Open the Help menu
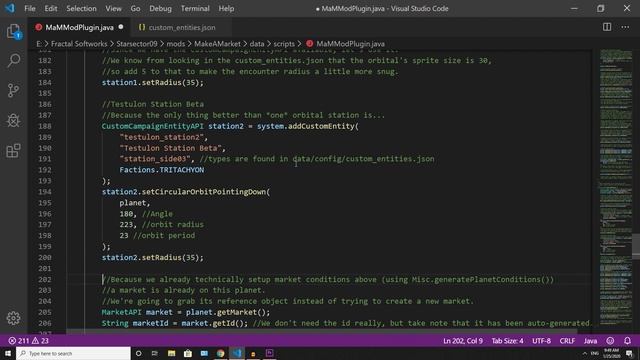The height and width of the screenshot is (360, 640). click(226, 8)
